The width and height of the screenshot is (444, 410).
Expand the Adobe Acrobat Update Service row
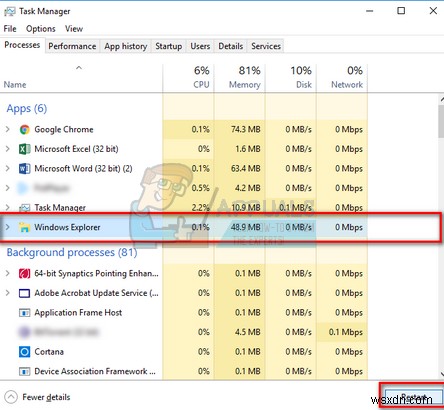8,293
